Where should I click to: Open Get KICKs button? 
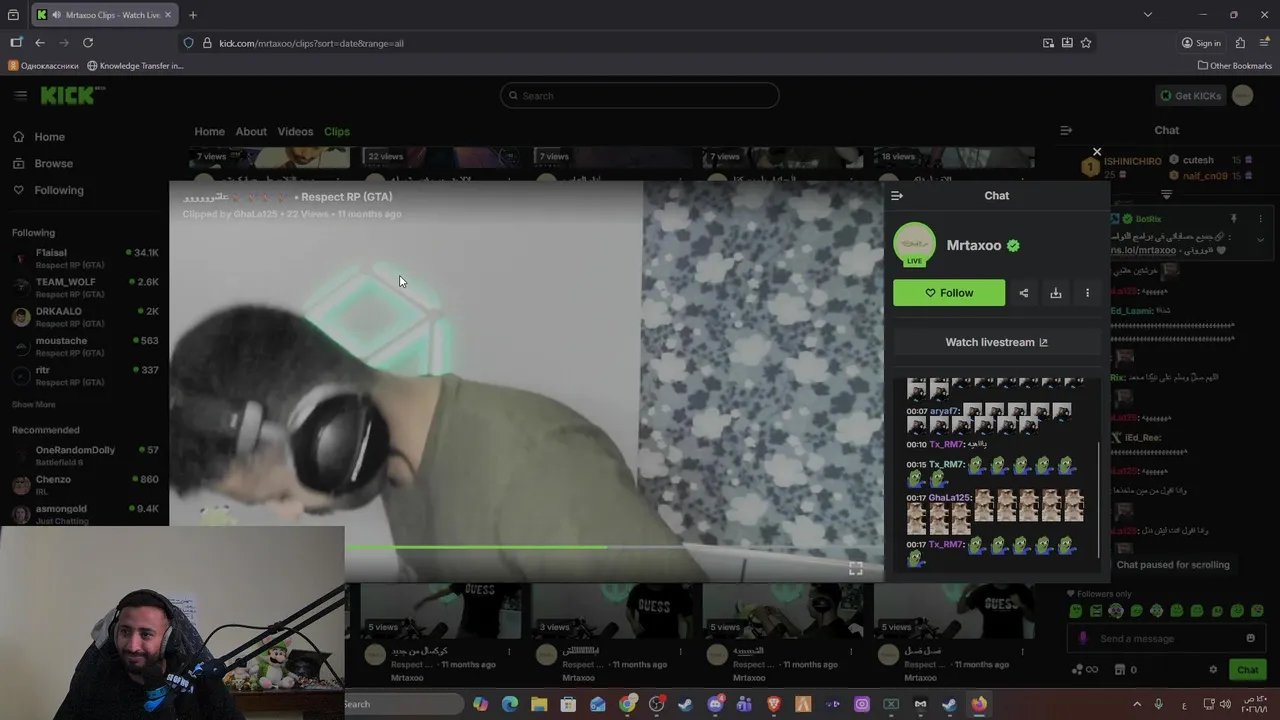(x=1190, y=95)
